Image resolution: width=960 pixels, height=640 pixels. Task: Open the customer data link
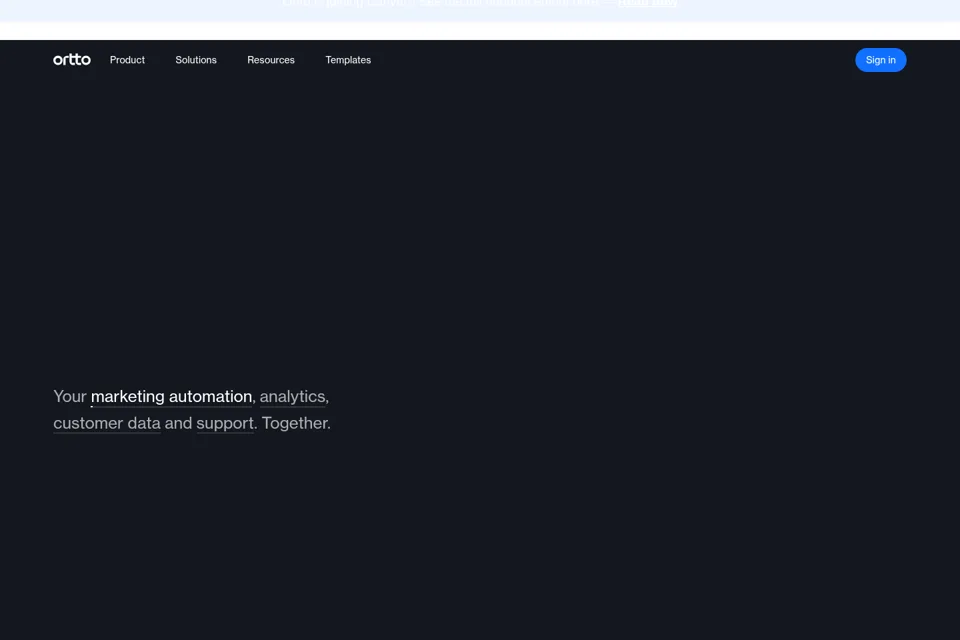coord(107,423)
